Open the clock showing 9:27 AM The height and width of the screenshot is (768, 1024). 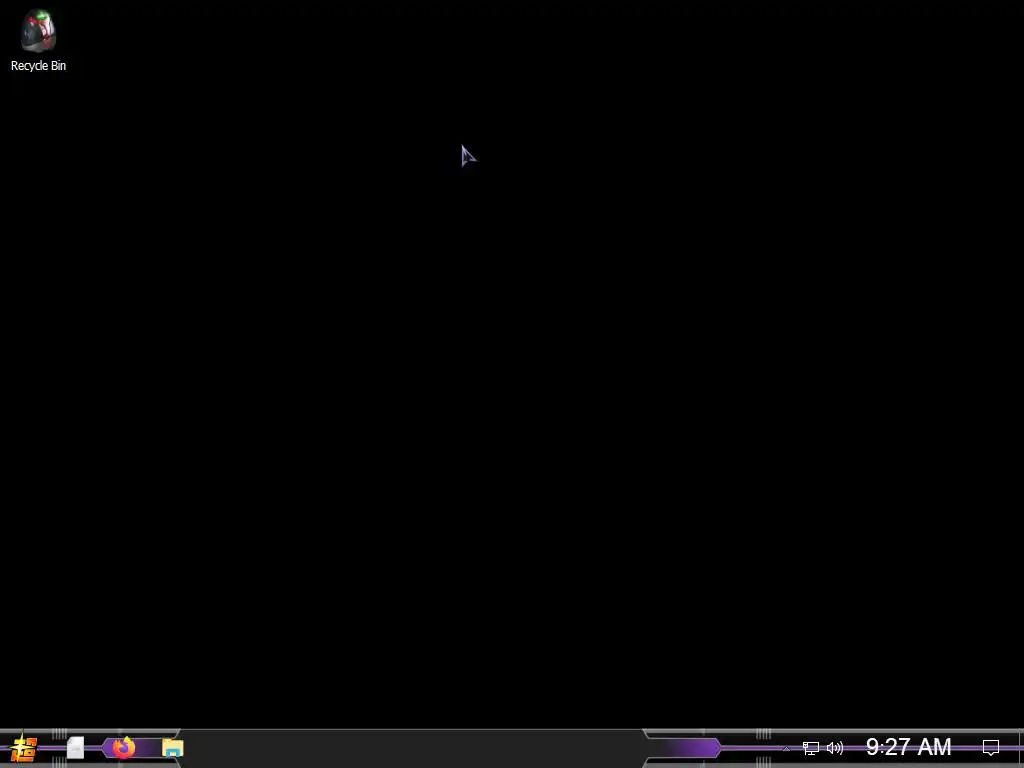pos(908,746)
